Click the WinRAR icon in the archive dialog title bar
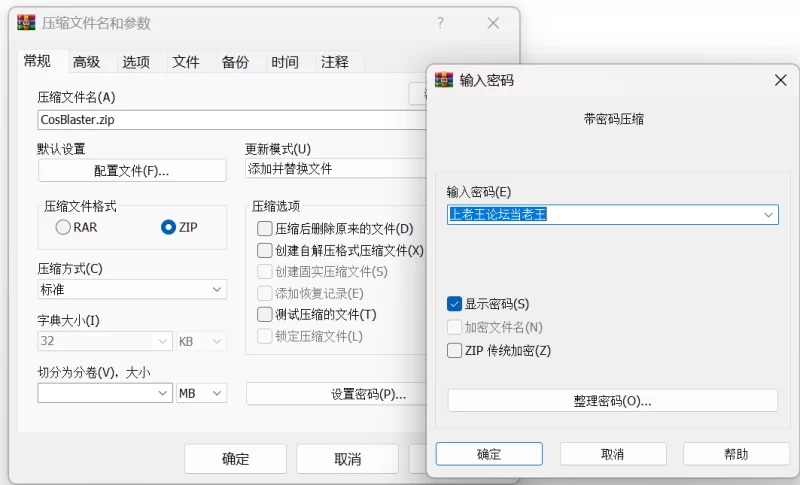This screenshot has width=800, height=485. click(x=26, y=23)
